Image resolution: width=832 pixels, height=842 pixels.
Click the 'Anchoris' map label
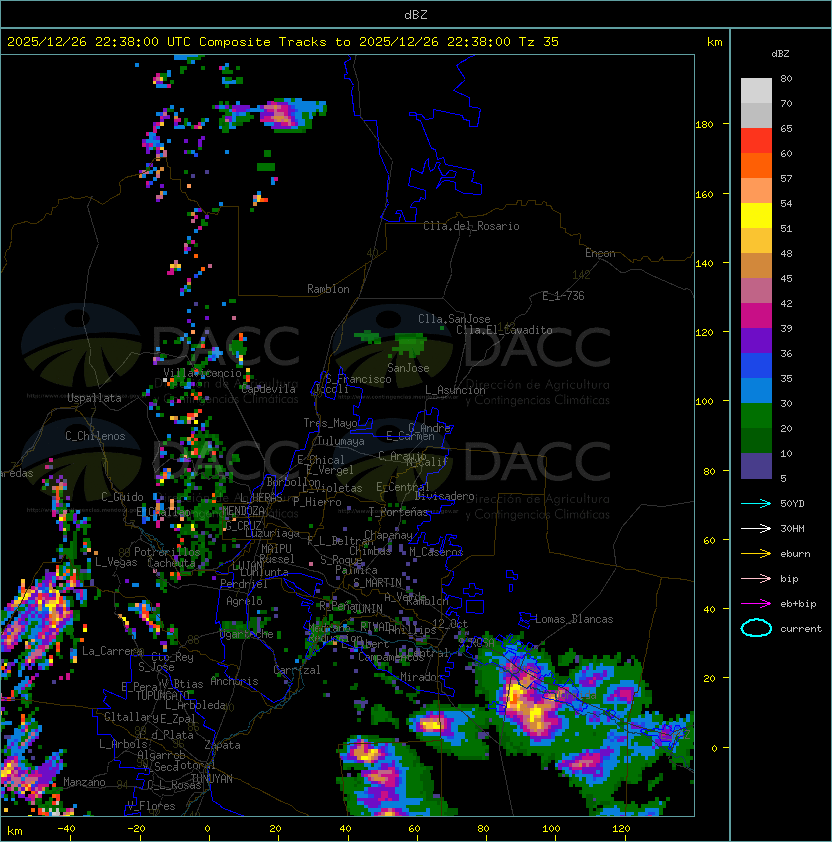(x=234, y=681)
